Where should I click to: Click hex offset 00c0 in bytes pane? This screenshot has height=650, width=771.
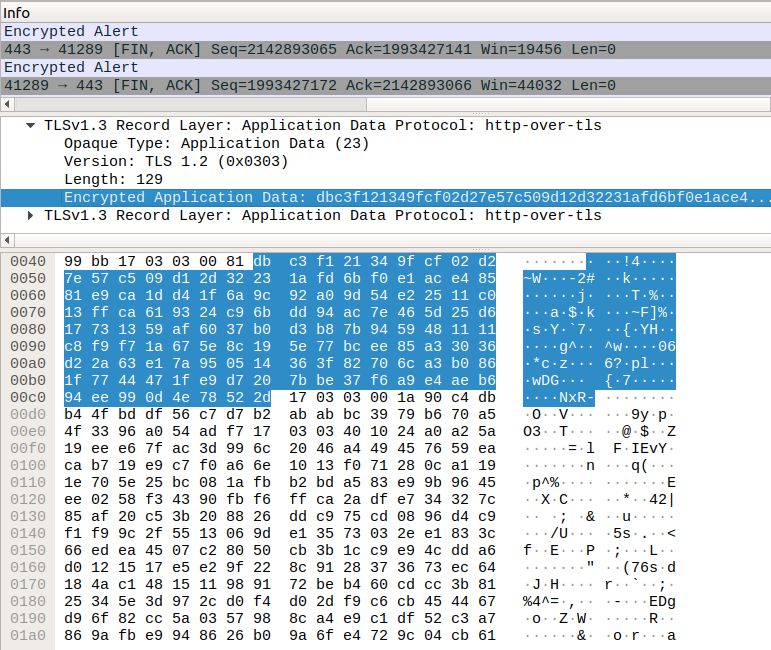(x=28, y=397)
